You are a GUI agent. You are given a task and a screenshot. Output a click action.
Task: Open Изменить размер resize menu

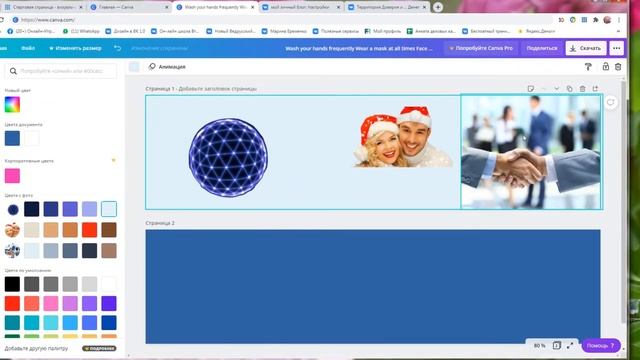[75, 48]
